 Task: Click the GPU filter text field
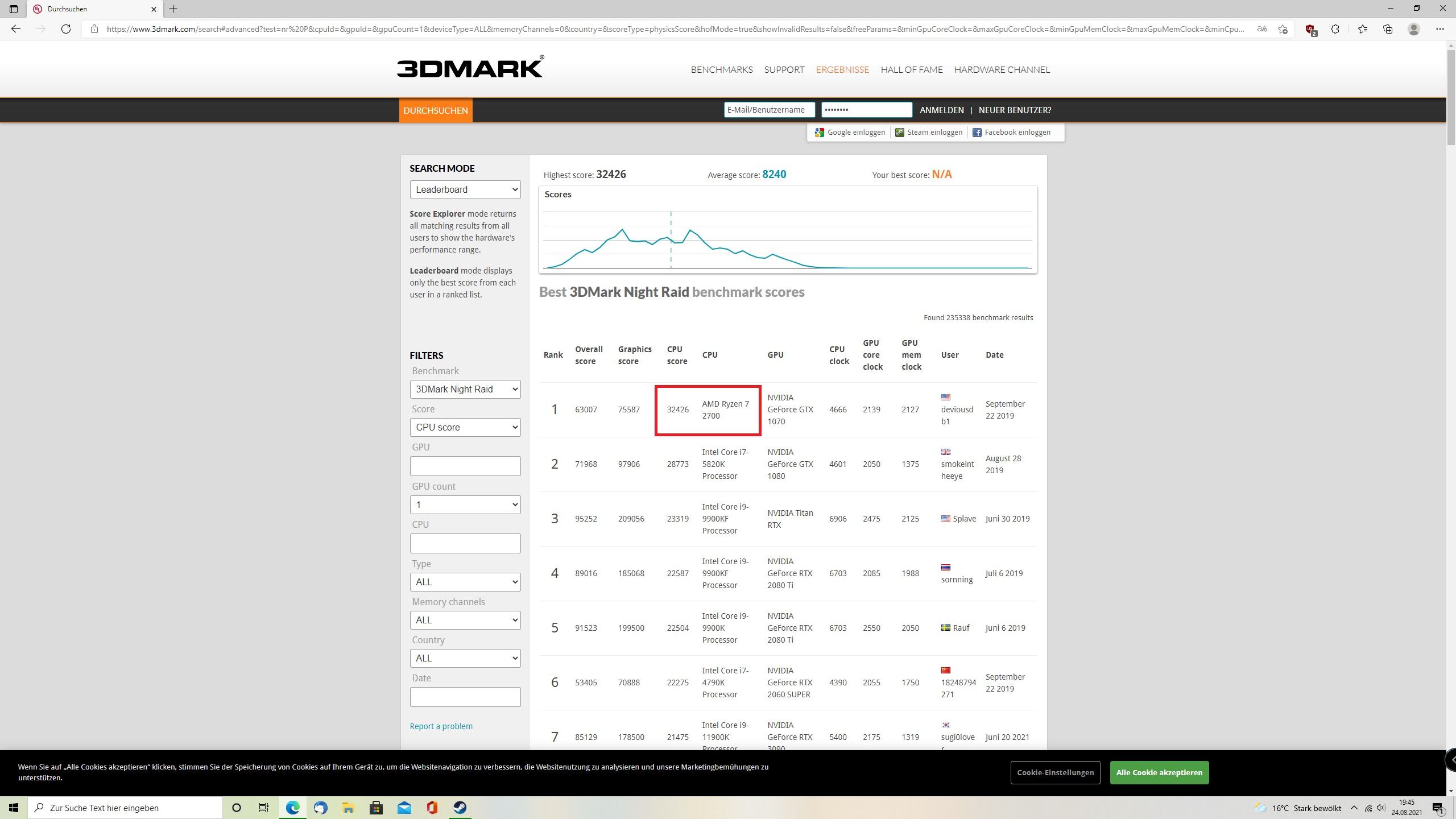tap(465, 466)
